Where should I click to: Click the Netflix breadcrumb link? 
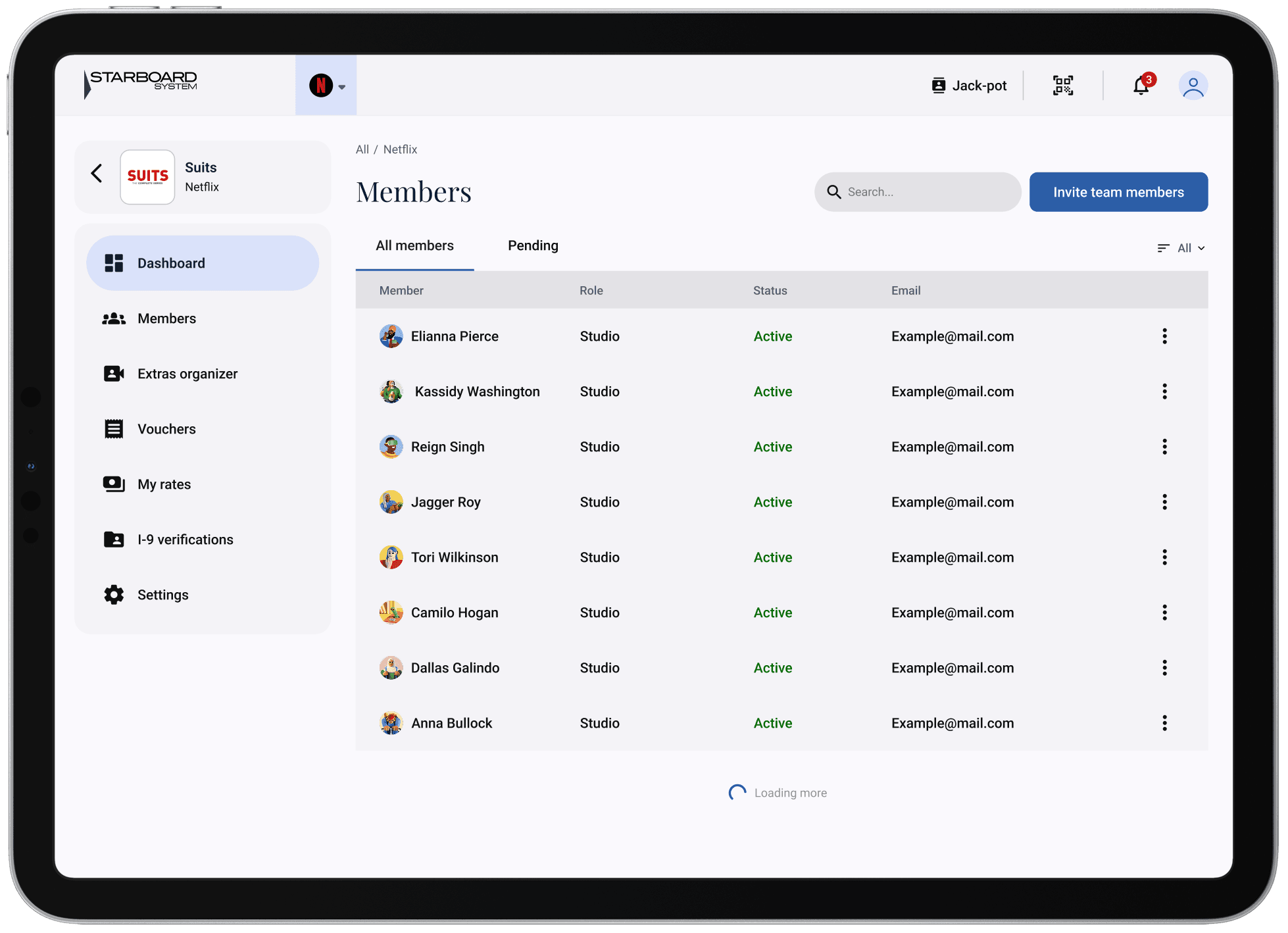pyautogui.click(x=400, y=149)
